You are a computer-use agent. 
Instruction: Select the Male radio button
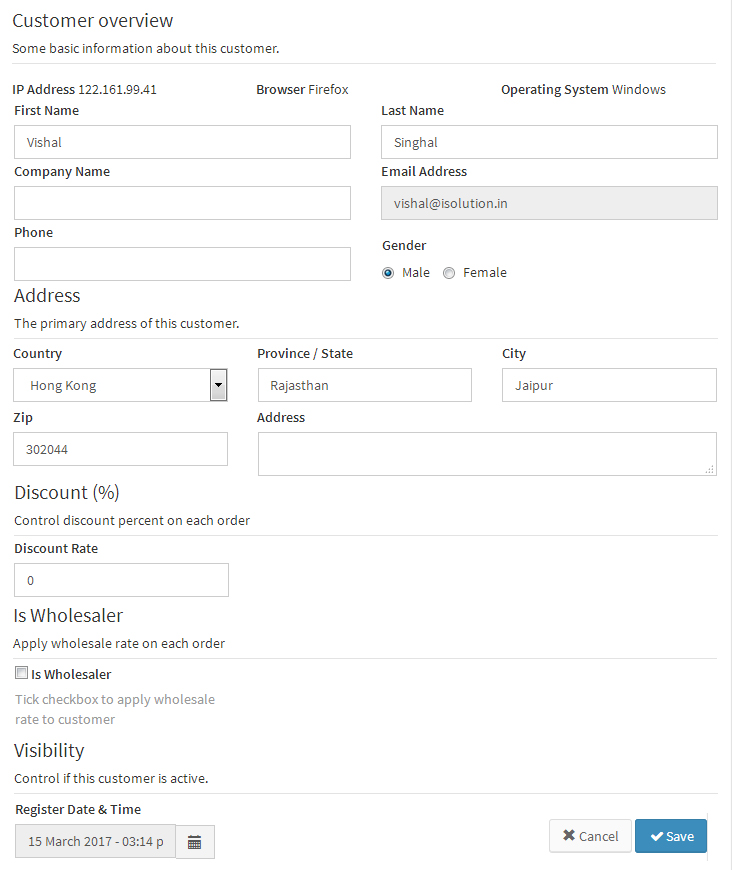(x=388, y=272)
